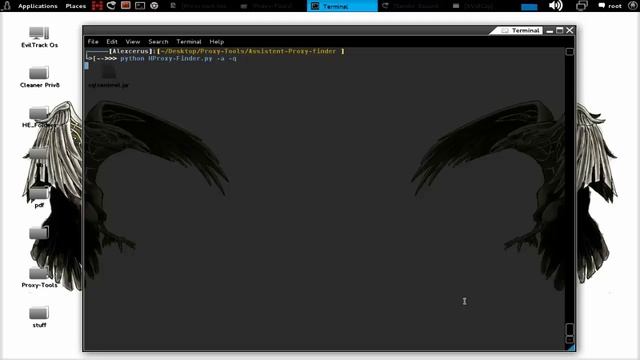
Task: Select the Proxy-Tools desktop folder
Action: [39, 278]
